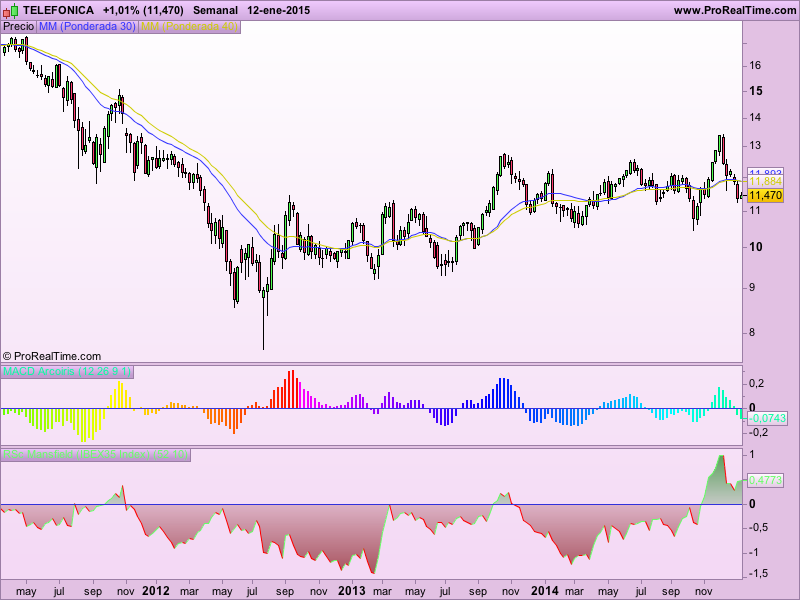Click the candlestick chart icon beside TELEFONICA
This screenshot has width=800, height=600.
point(10,10)
